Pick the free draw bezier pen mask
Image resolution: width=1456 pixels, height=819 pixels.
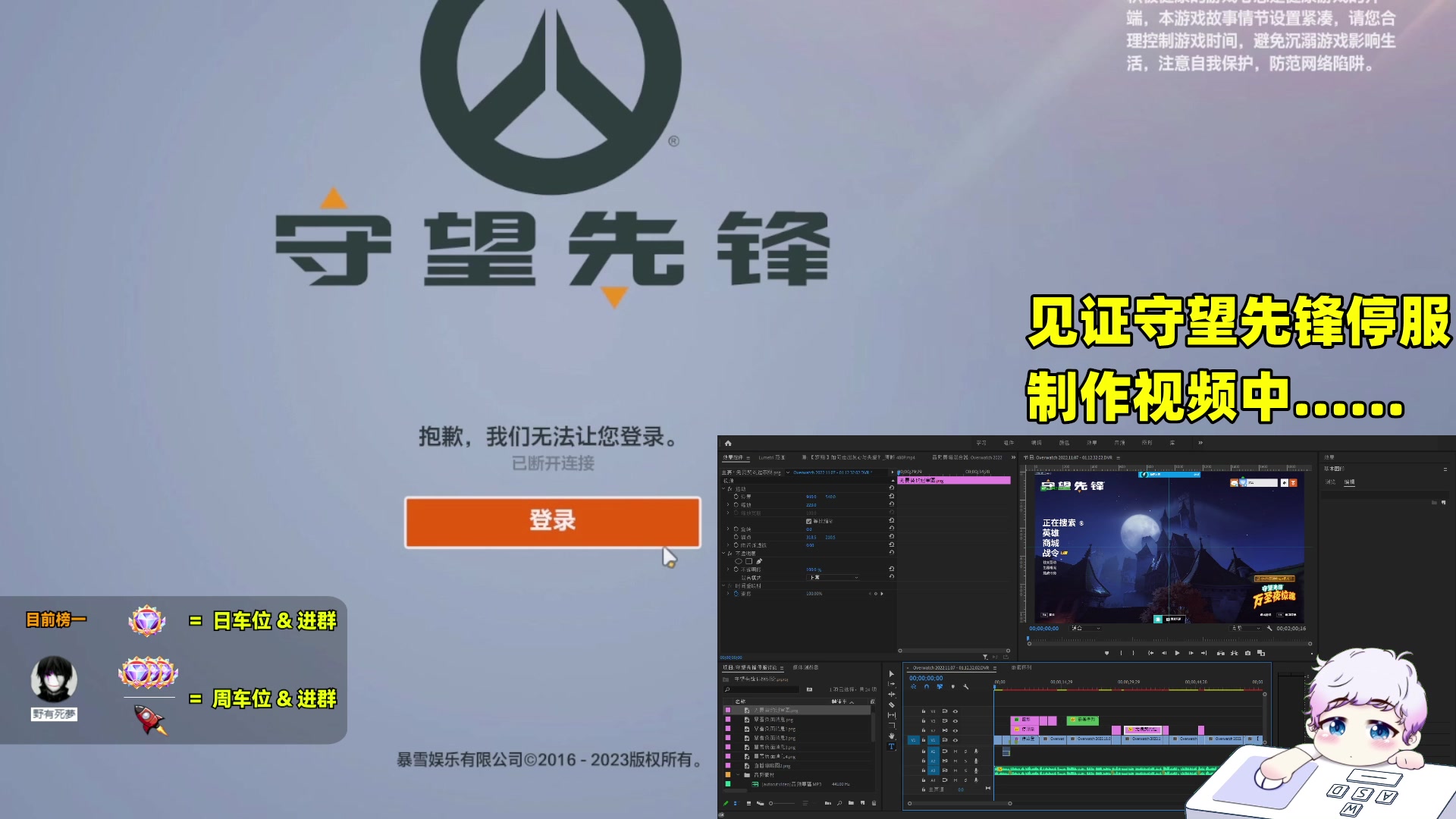click(759, 561)
